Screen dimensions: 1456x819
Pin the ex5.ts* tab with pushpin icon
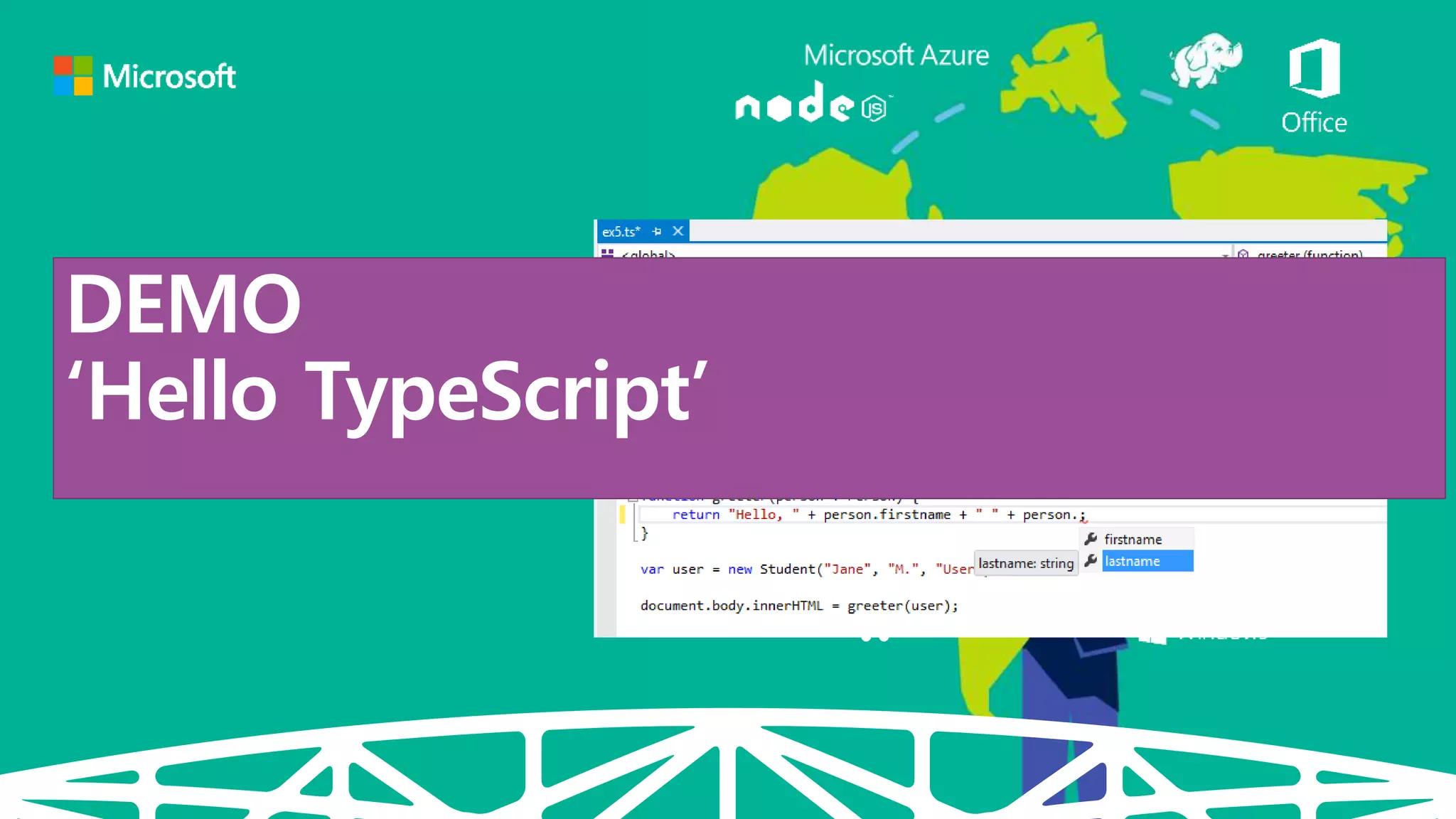pyautogui.click(x=657, y=231)
